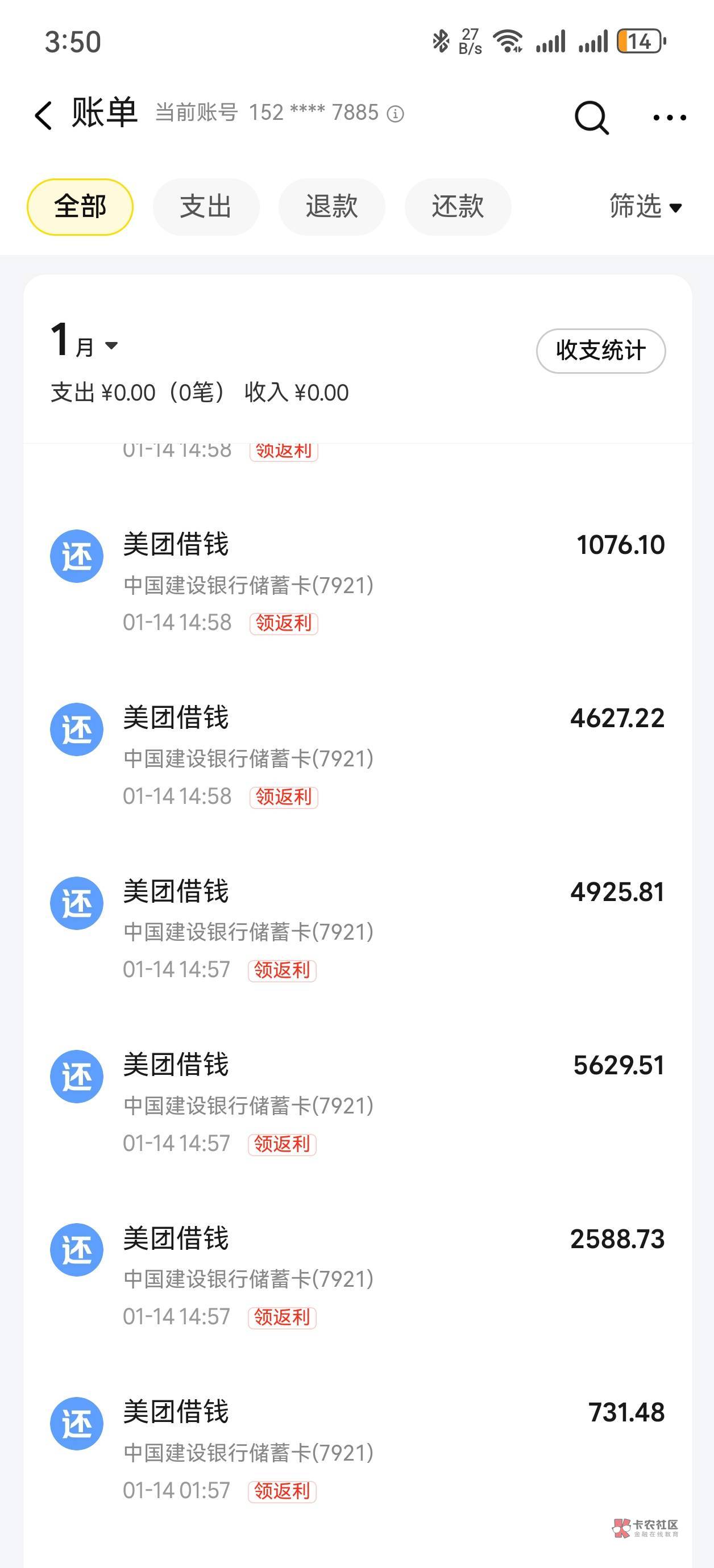Tap the back arrow icon
Screen dimensions: 714x1568
(43, 115)
